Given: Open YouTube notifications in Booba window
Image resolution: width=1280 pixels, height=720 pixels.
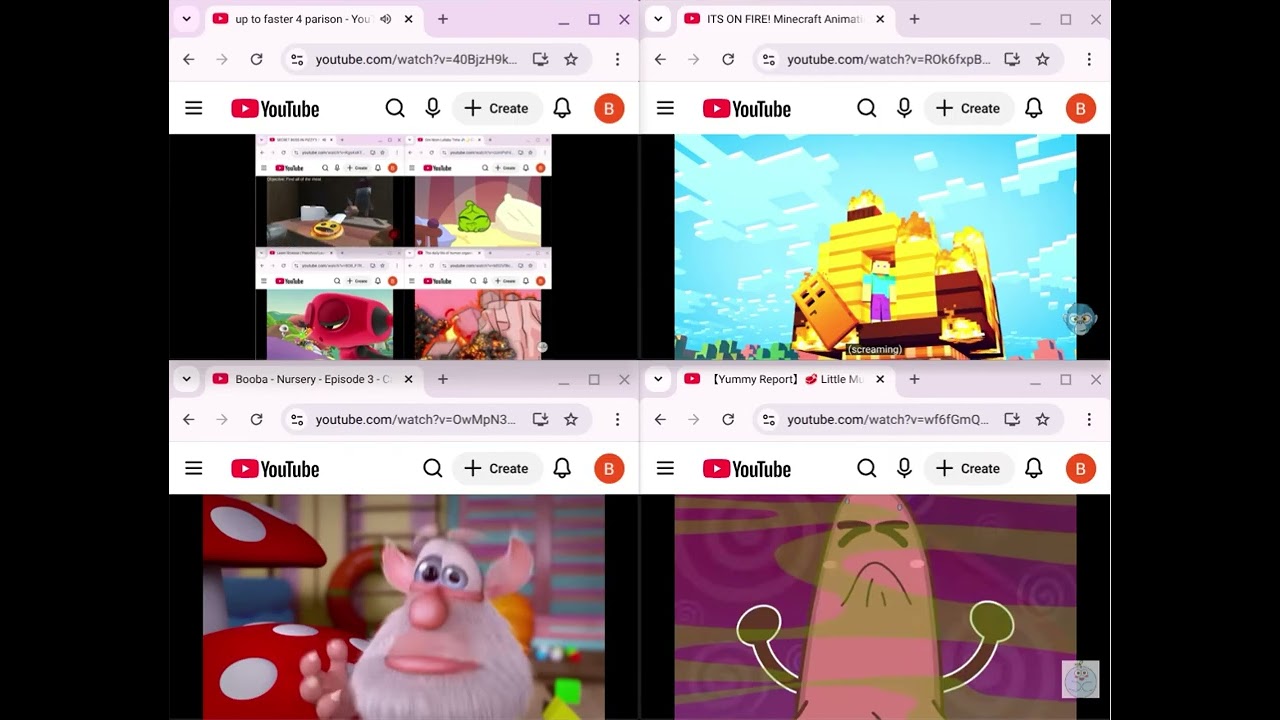Looking at the screenshot, I should [563, 468].
